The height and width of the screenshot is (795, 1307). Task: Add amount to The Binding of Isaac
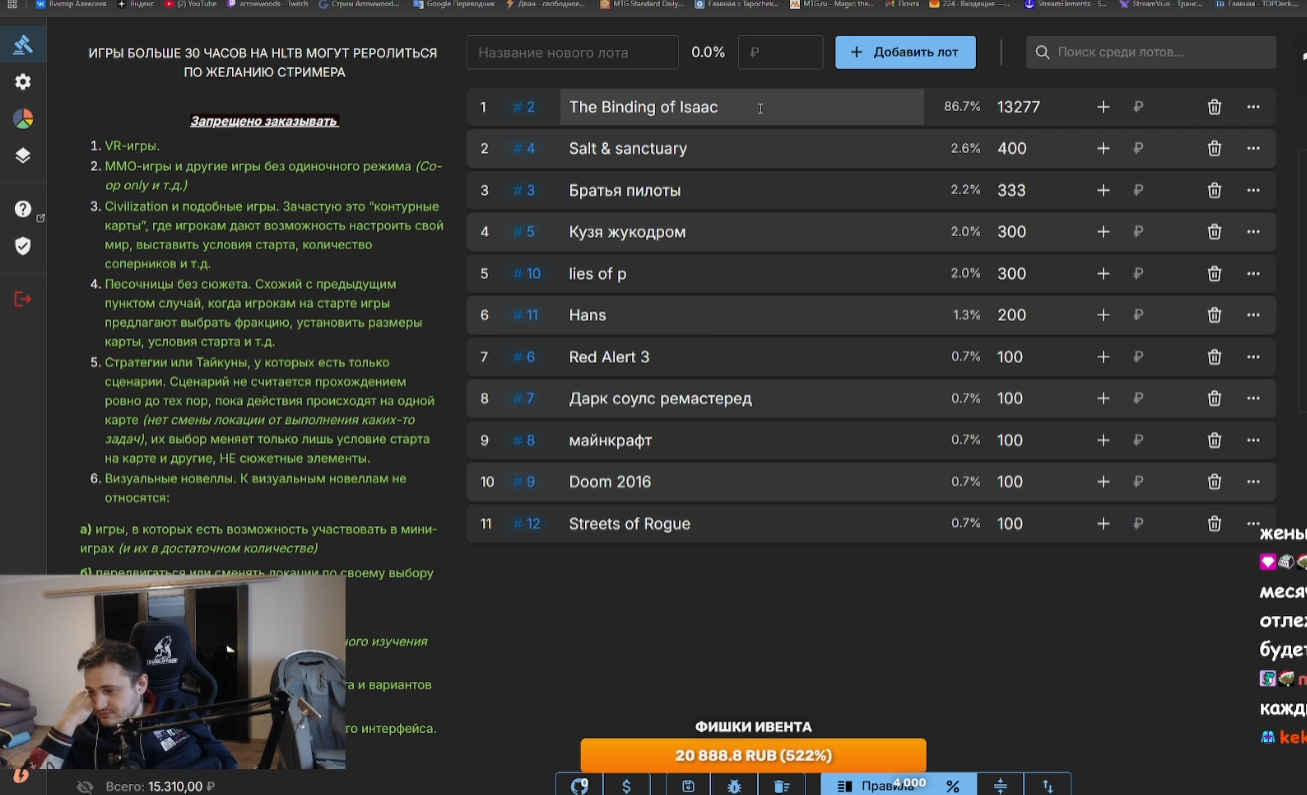(x=1103, y=107)
